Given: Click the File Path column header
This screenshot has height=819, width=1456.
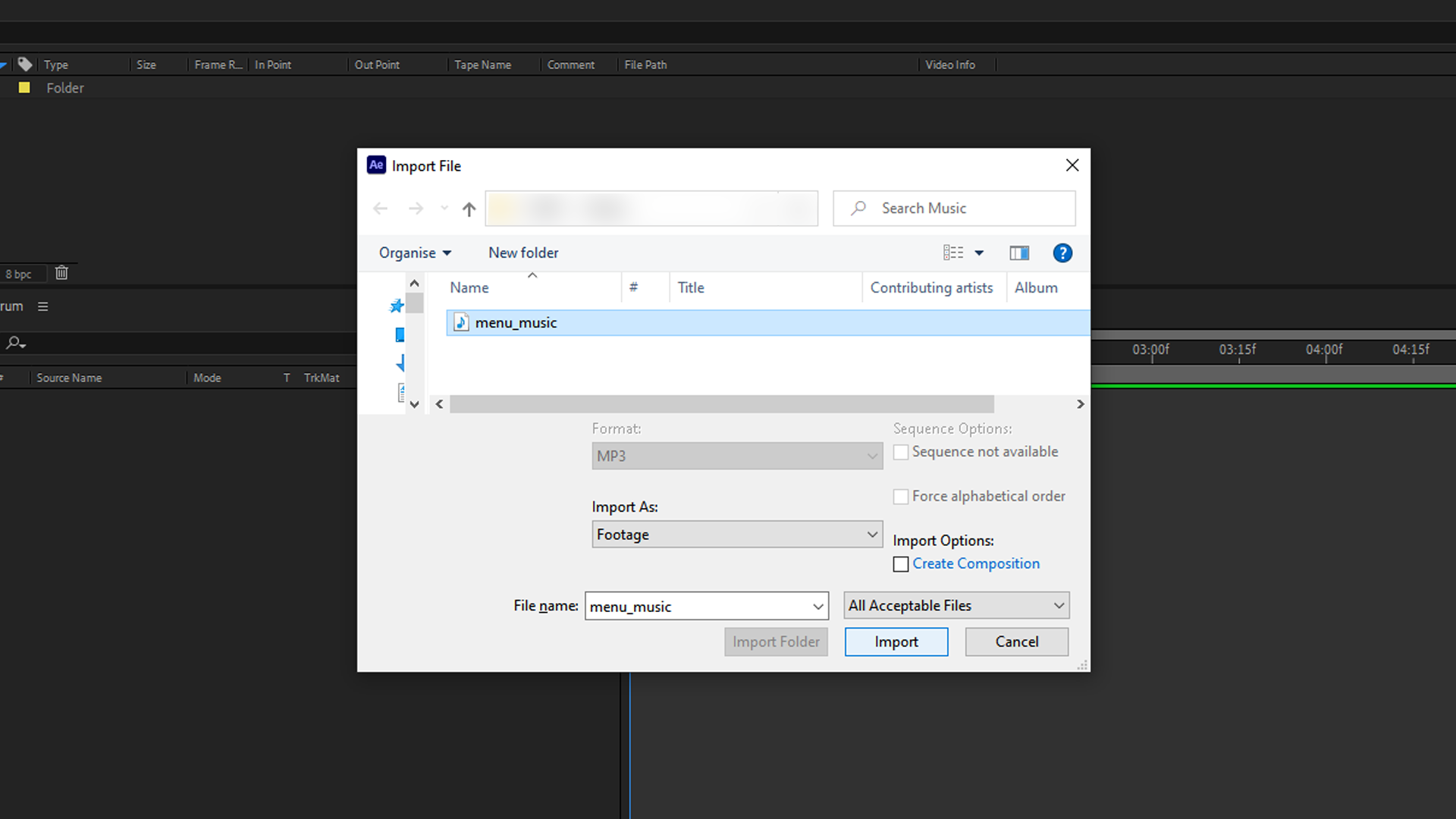Looking at the screenshot, I should 646,65.
